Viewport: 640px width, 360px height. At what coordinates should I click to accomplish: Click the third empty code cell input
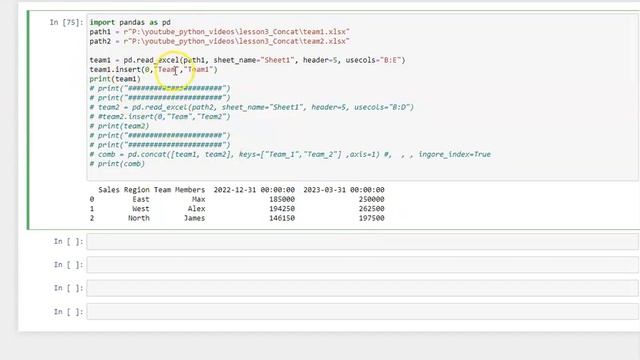pyautogui.click(x=362, y=288)
